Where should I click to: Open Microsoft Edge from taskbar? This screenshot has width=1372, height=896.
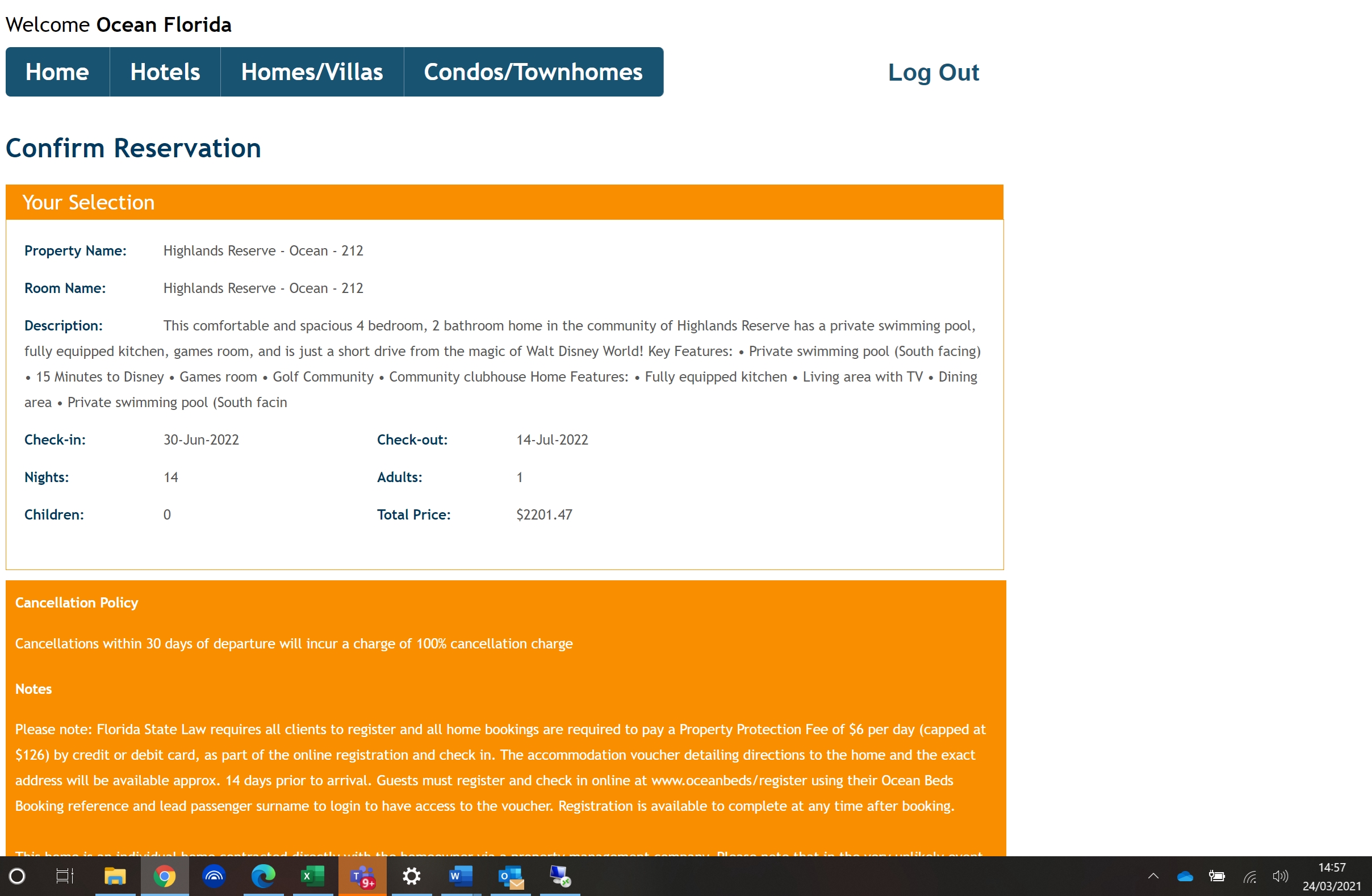(263, 876)
